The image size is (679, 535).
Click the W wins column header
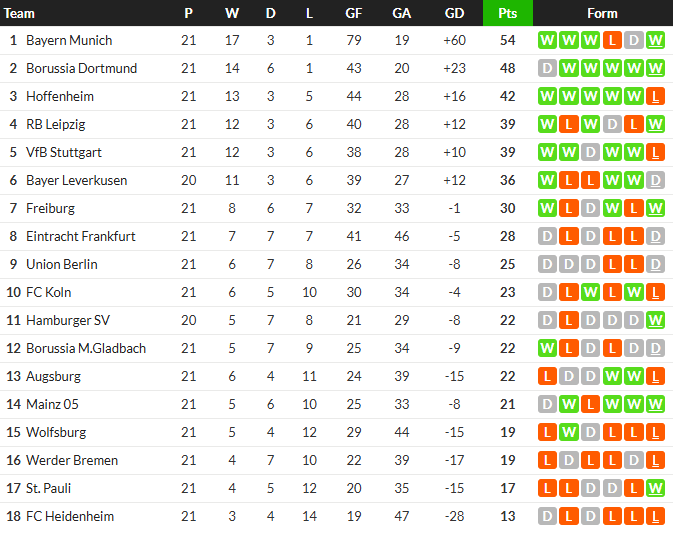point(232,13)
